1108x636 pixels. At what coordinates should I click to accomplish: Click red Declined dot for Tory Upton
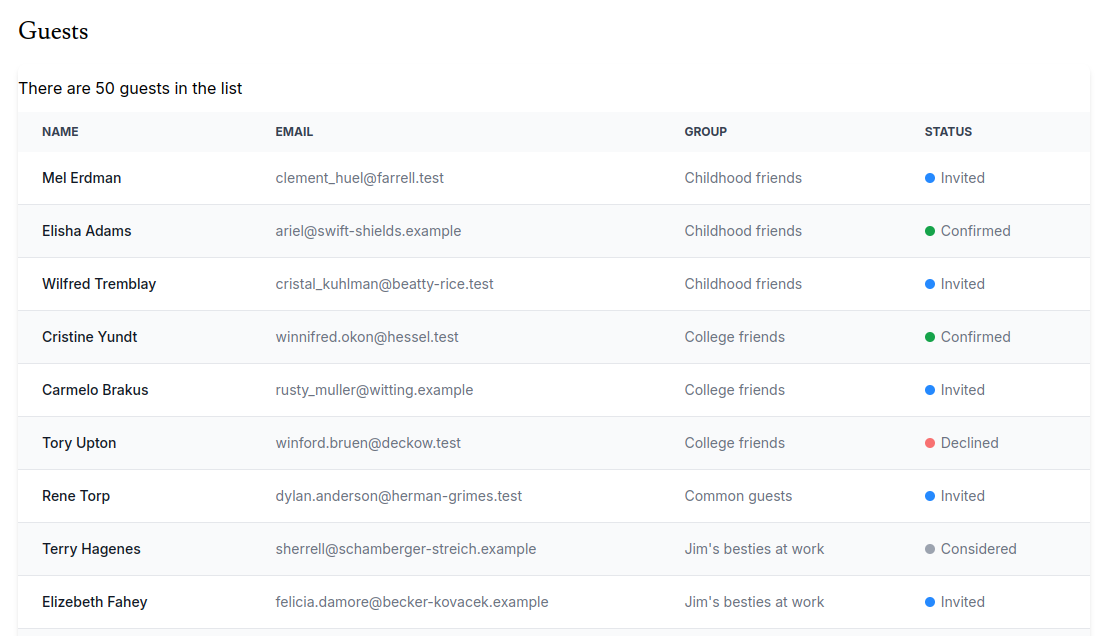coord(930,443)
